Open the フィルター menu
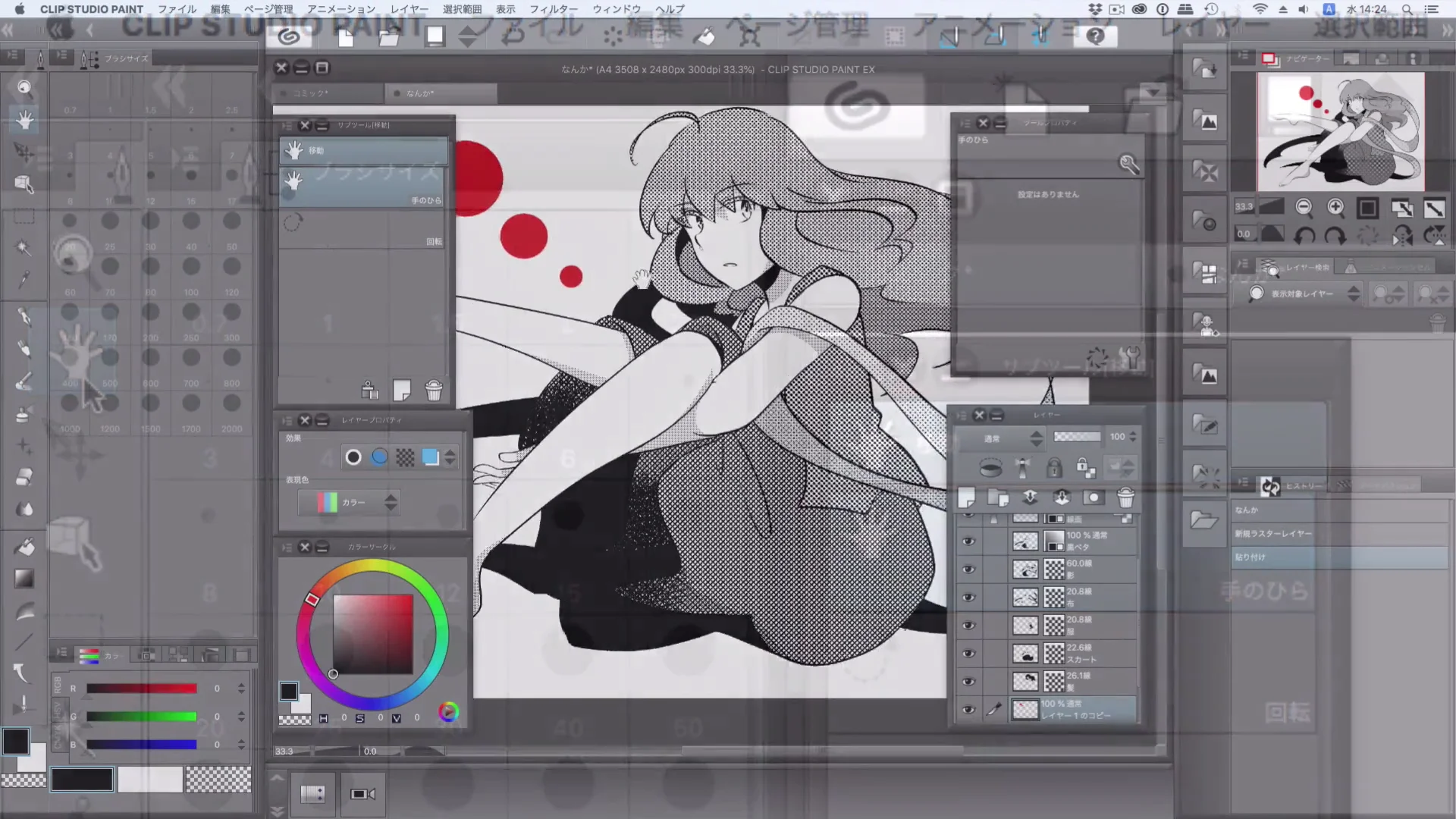This screenshot has width=1456, height=819. coord(553,9)
